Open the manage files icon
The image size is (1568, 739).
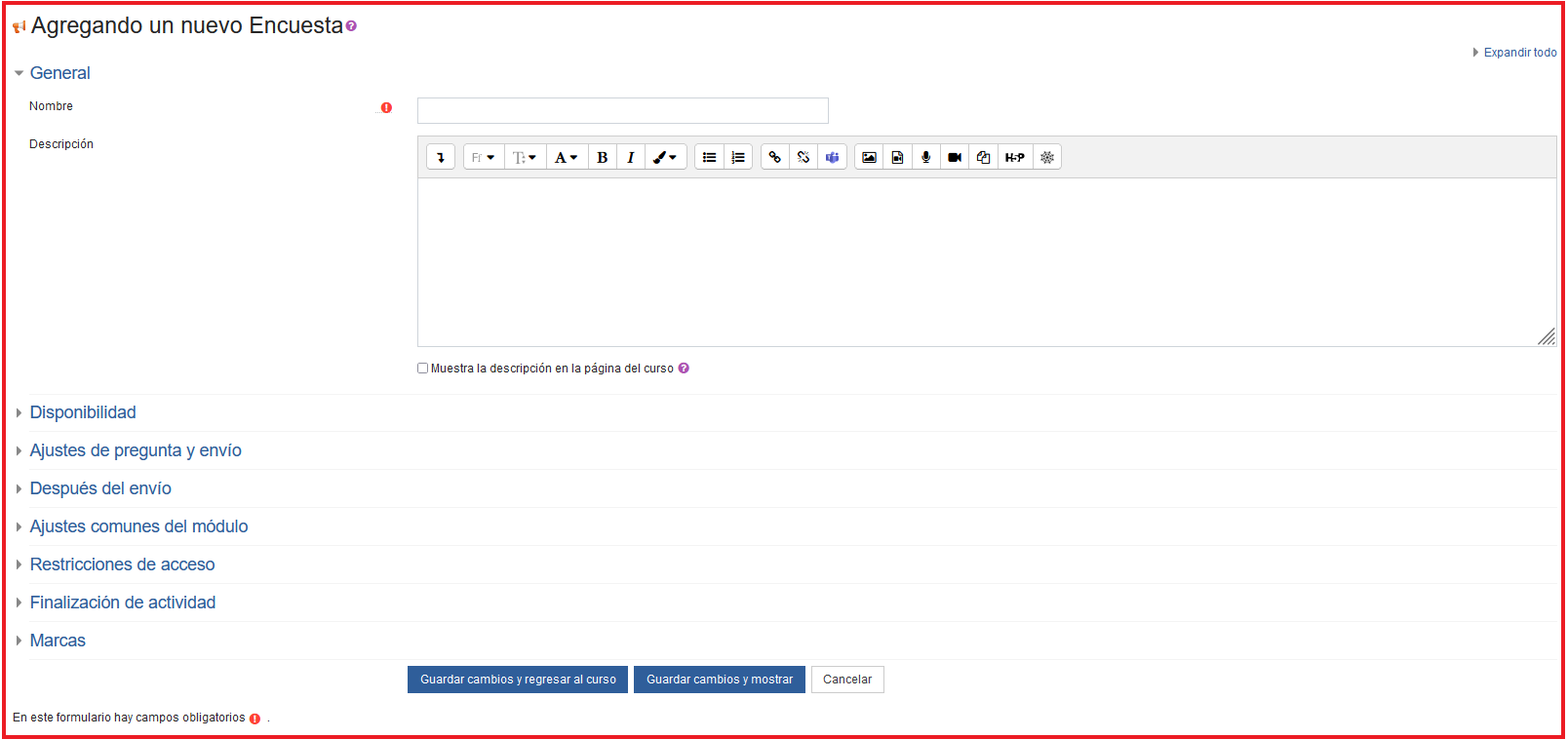(983, 157)
